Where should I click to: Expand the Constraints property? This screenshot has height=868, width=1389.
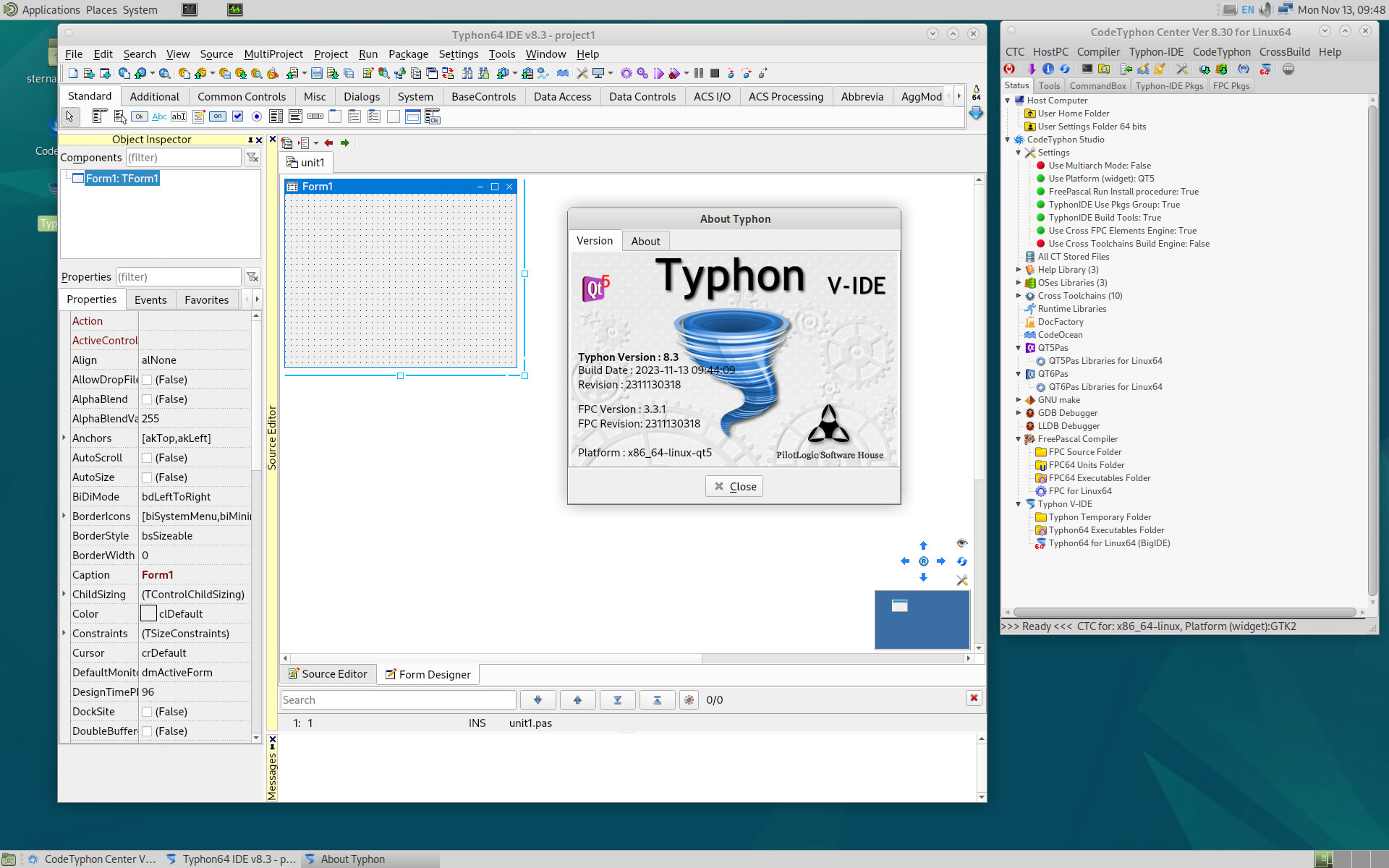[x=64, y=633]
